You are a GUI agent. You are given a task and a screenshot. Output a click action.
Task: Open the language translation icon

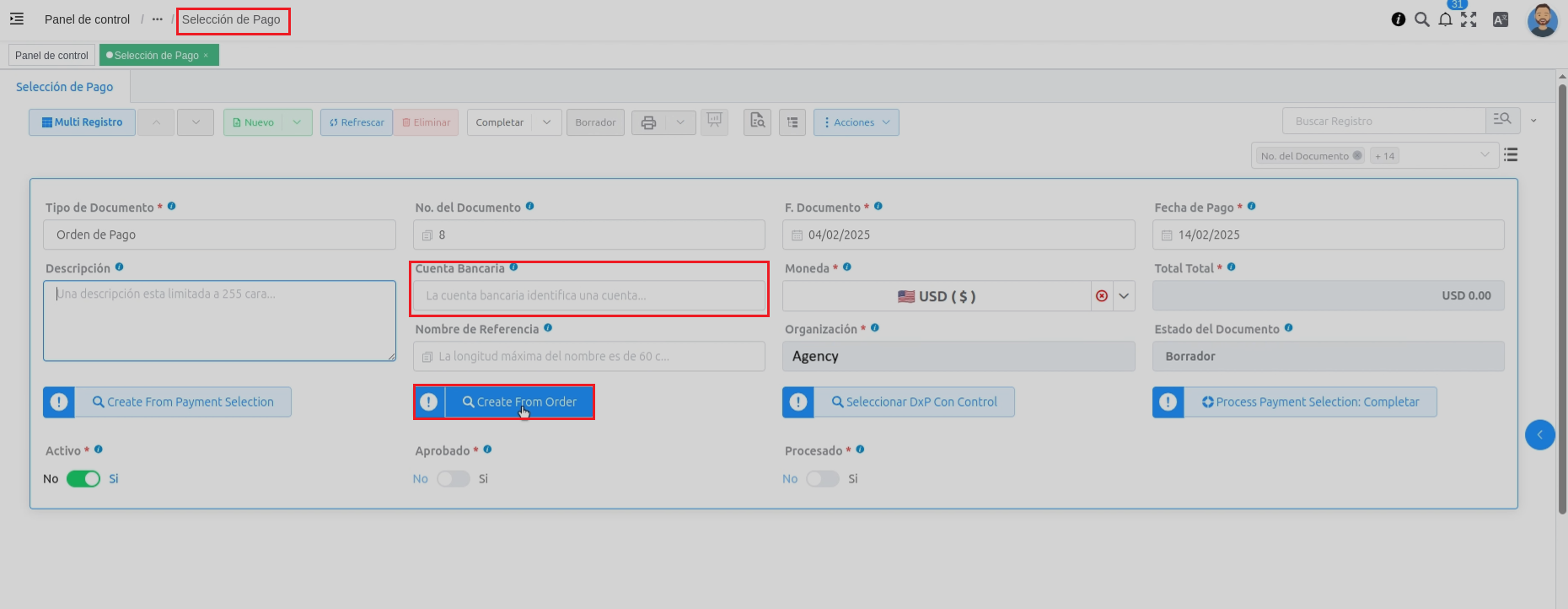(x=1501, y=19)
